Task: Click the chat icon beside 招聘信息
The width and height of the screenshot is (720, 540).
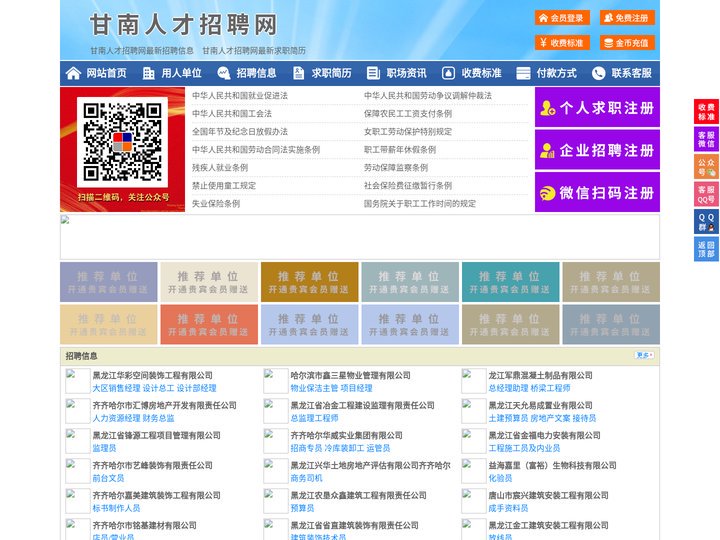Action: pos(224,73)
